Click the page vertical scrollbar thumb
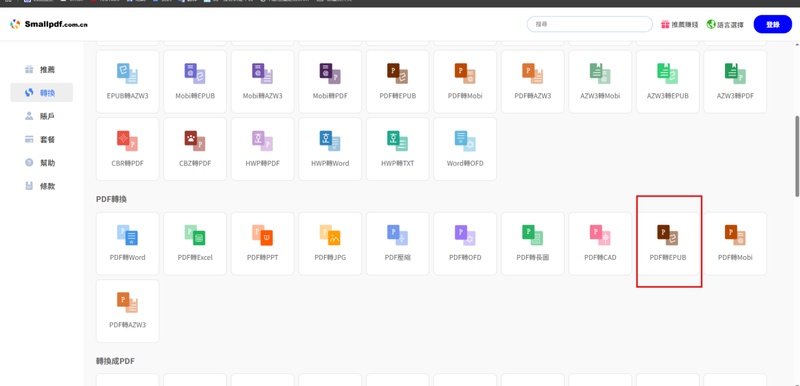The height and width of the screenshot is (386, 800). pos(797,156)
